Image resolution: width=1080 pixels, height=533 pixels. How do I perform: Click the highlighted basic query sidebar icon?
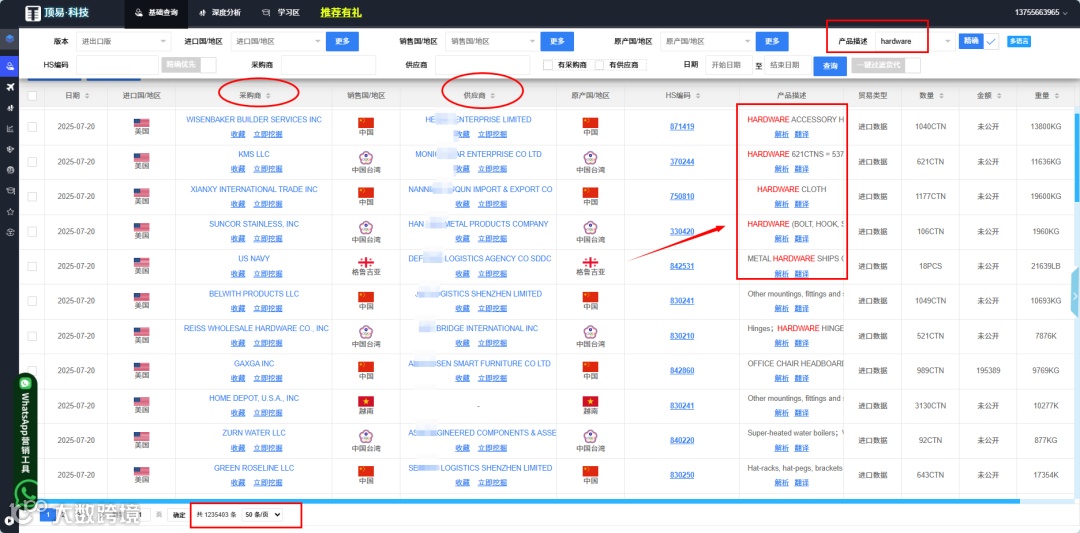tap(10, 65)
